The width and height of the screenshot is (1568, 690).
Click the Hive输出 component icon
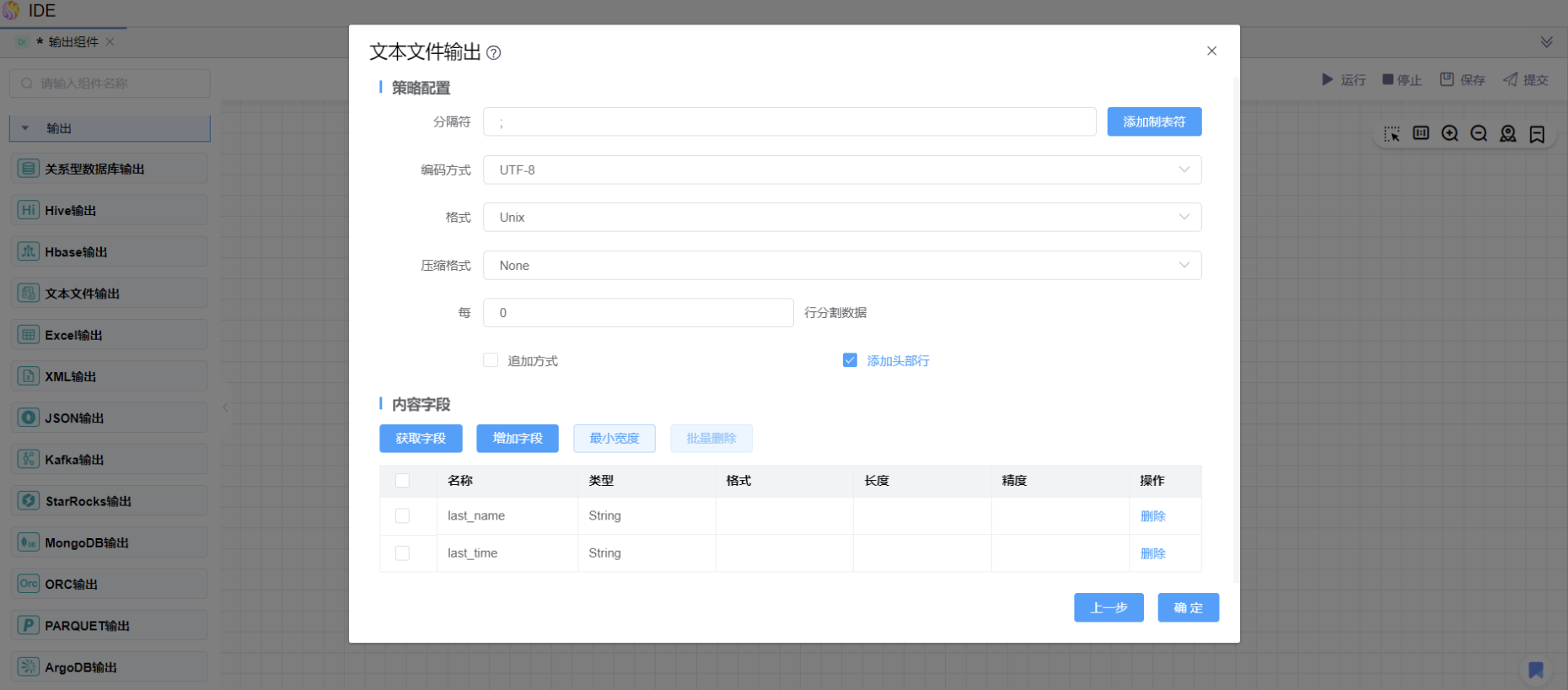pos(29,210)
